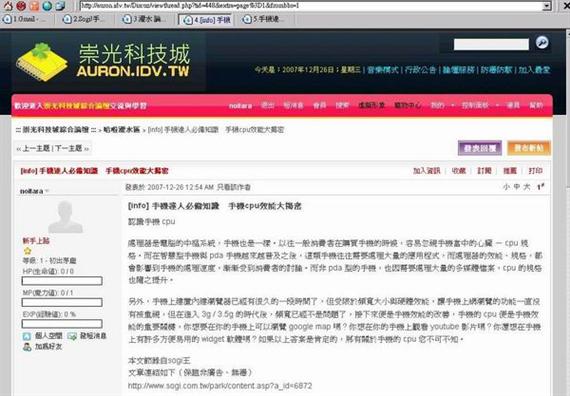Switch to the '2 Sogi!手' browser tab
This screenshot has width=570, height=396.
coord(83,19)
